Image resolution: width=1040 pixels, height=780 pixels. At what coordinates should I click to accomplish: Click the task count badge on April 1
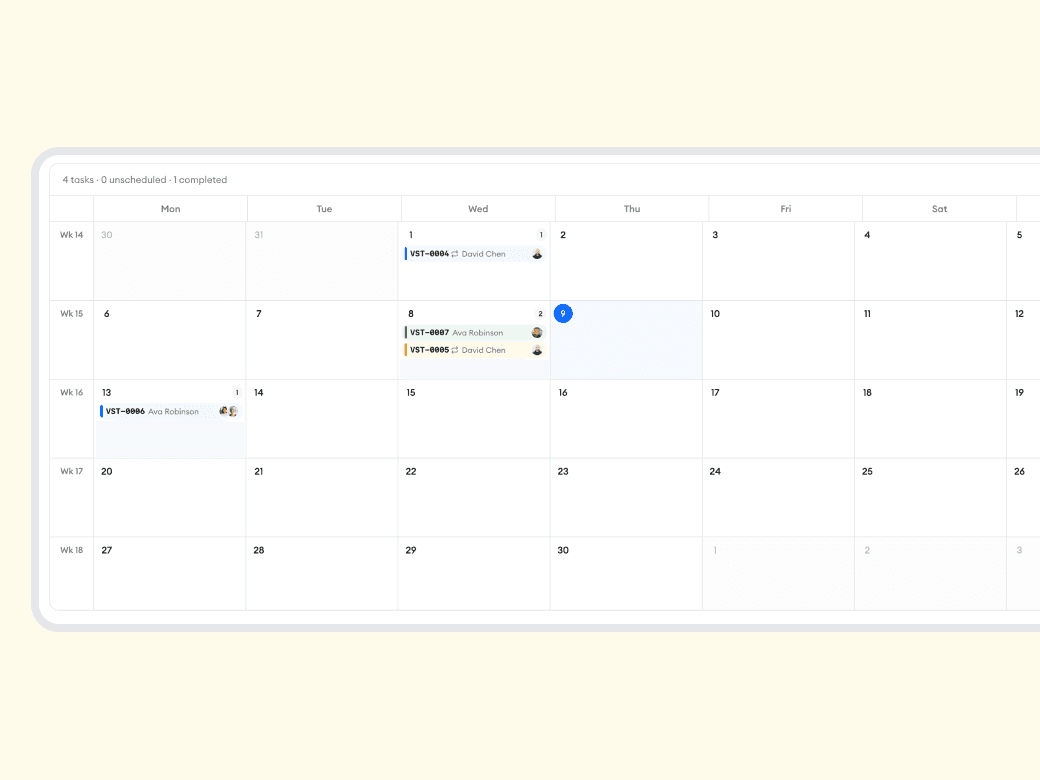pyautogui.click(x=541, y=234)
